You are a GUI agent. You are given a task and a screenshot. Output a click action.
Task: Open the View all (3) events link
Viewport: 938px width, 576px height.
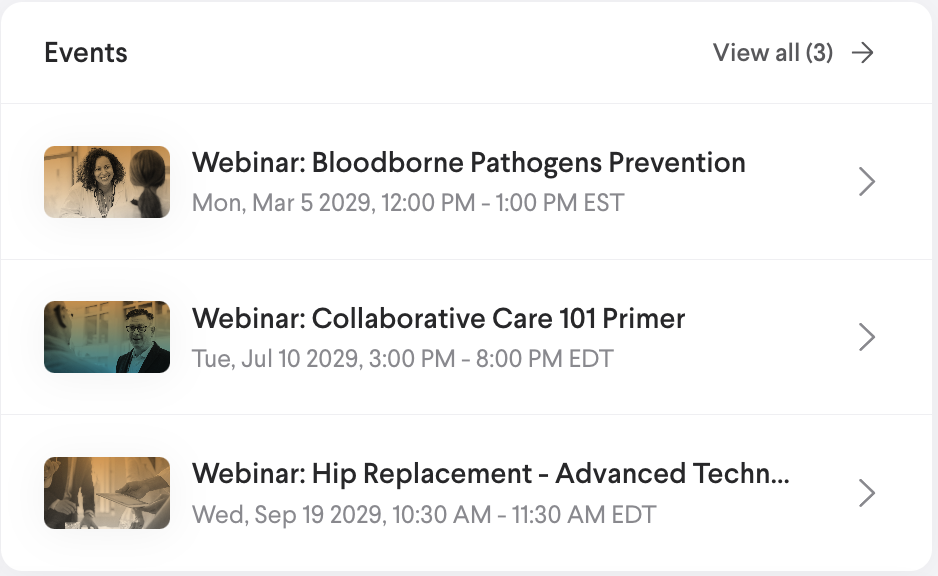[x=772, y=53]
